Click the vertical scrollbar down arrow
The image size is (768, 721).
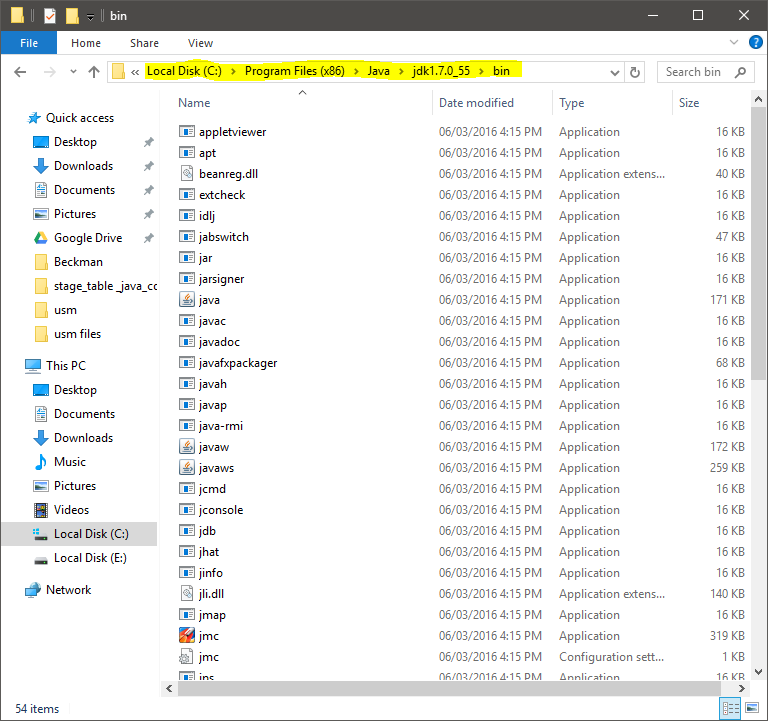(x=758, y=672)
